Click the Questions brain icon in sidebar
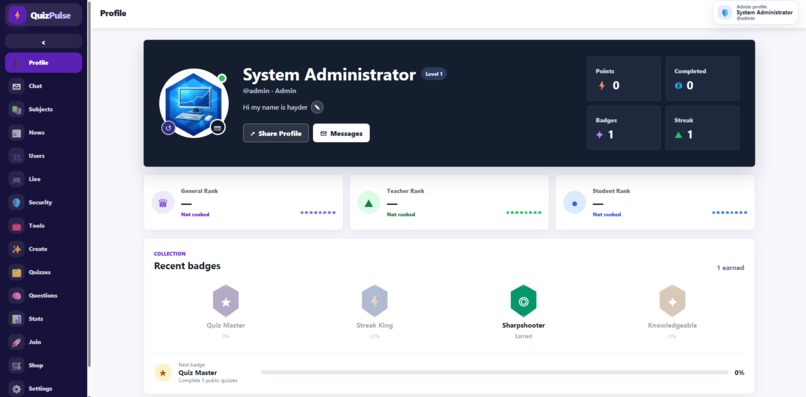 coord(17,296)
